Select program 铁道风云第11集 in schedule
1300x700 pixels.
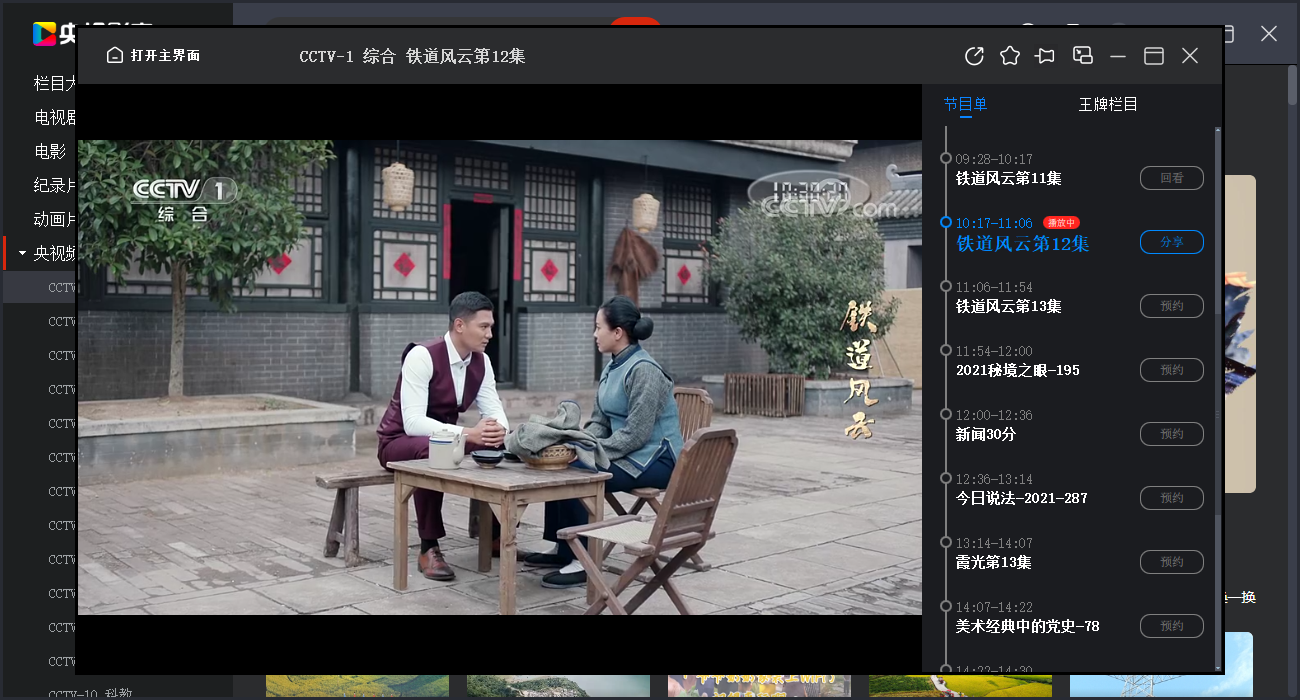click(x=1009, y=179)
